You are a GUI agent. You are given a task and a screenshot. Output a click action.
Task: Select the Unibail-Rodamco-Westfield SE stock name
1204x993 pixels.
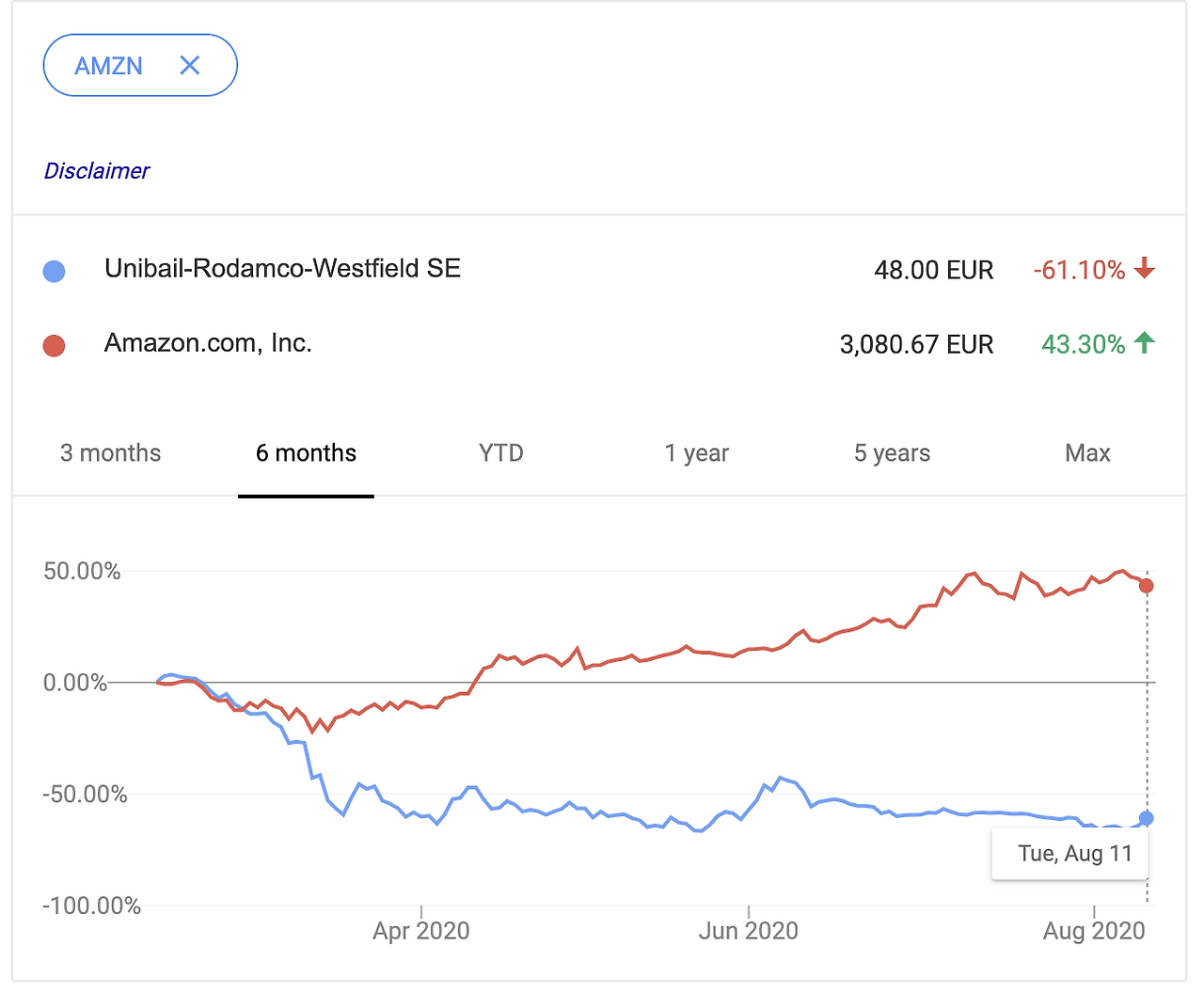coord(282,269)
